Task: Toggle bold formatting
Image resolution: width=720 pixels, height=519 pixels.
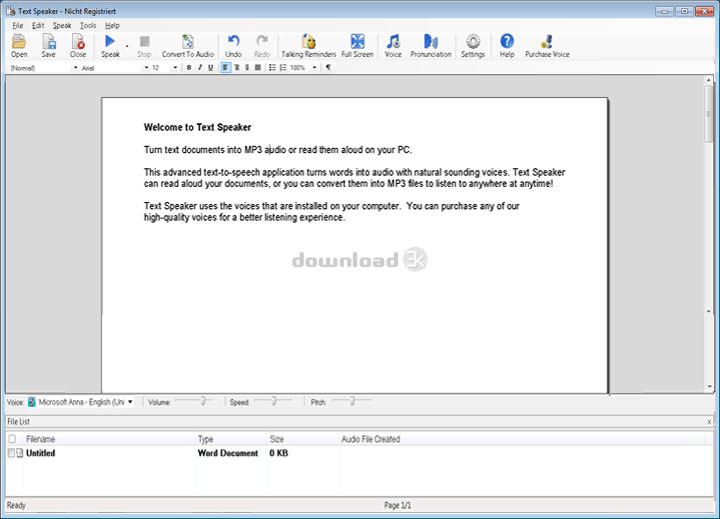Action: (189, 68)
